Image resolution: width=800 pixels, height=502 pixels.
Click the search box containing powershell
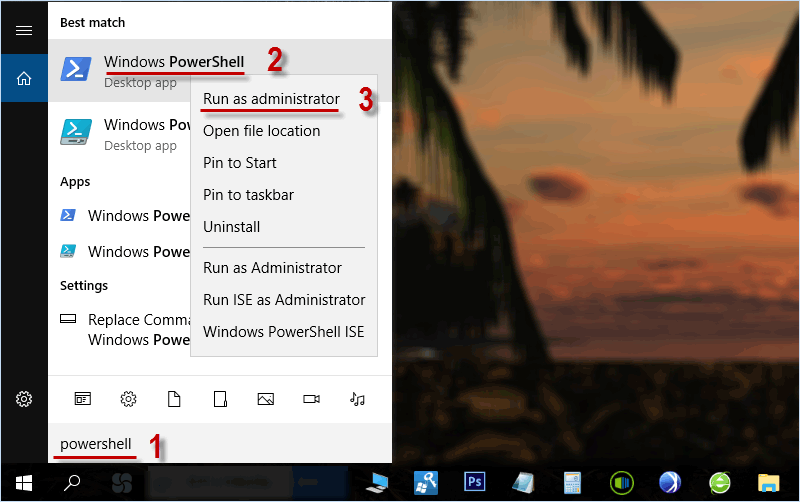(220, 444)
